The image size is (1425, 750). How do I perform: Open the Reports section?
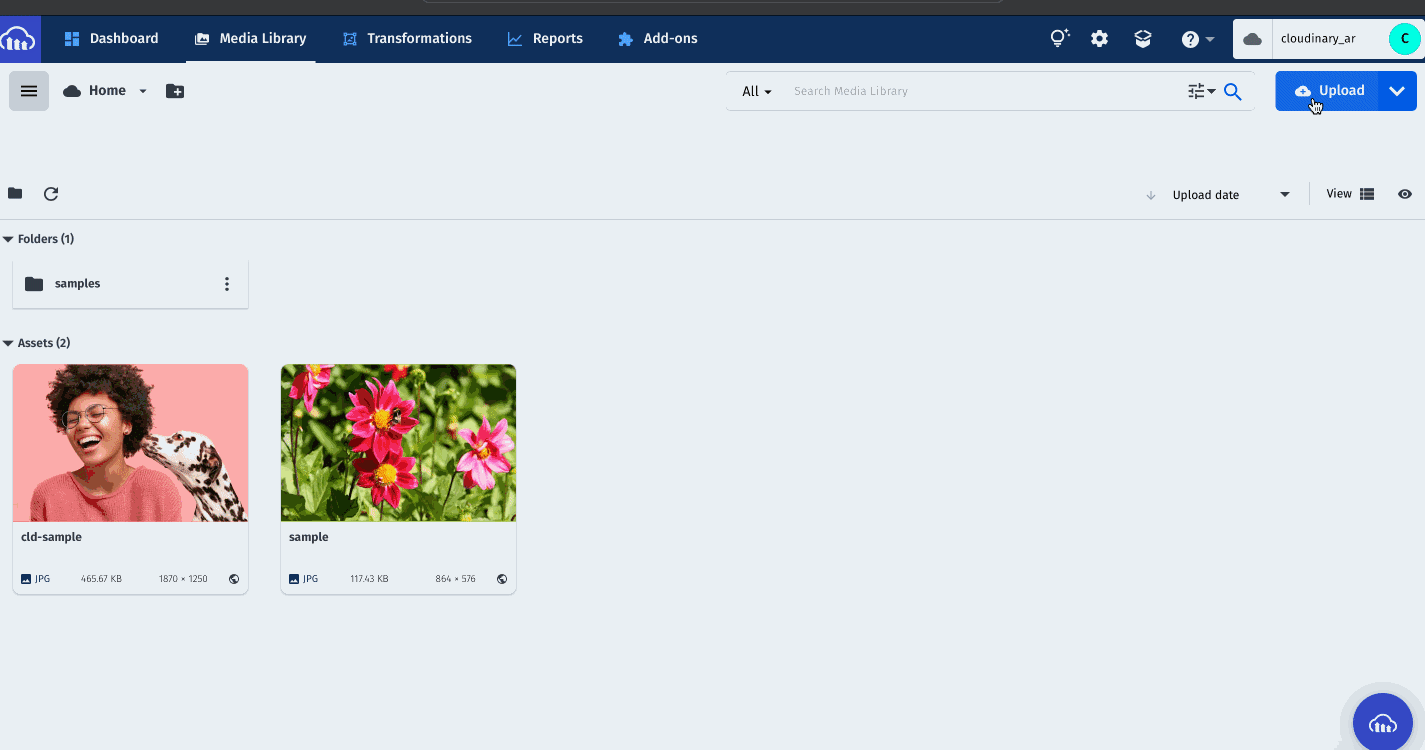pos(545,38)
